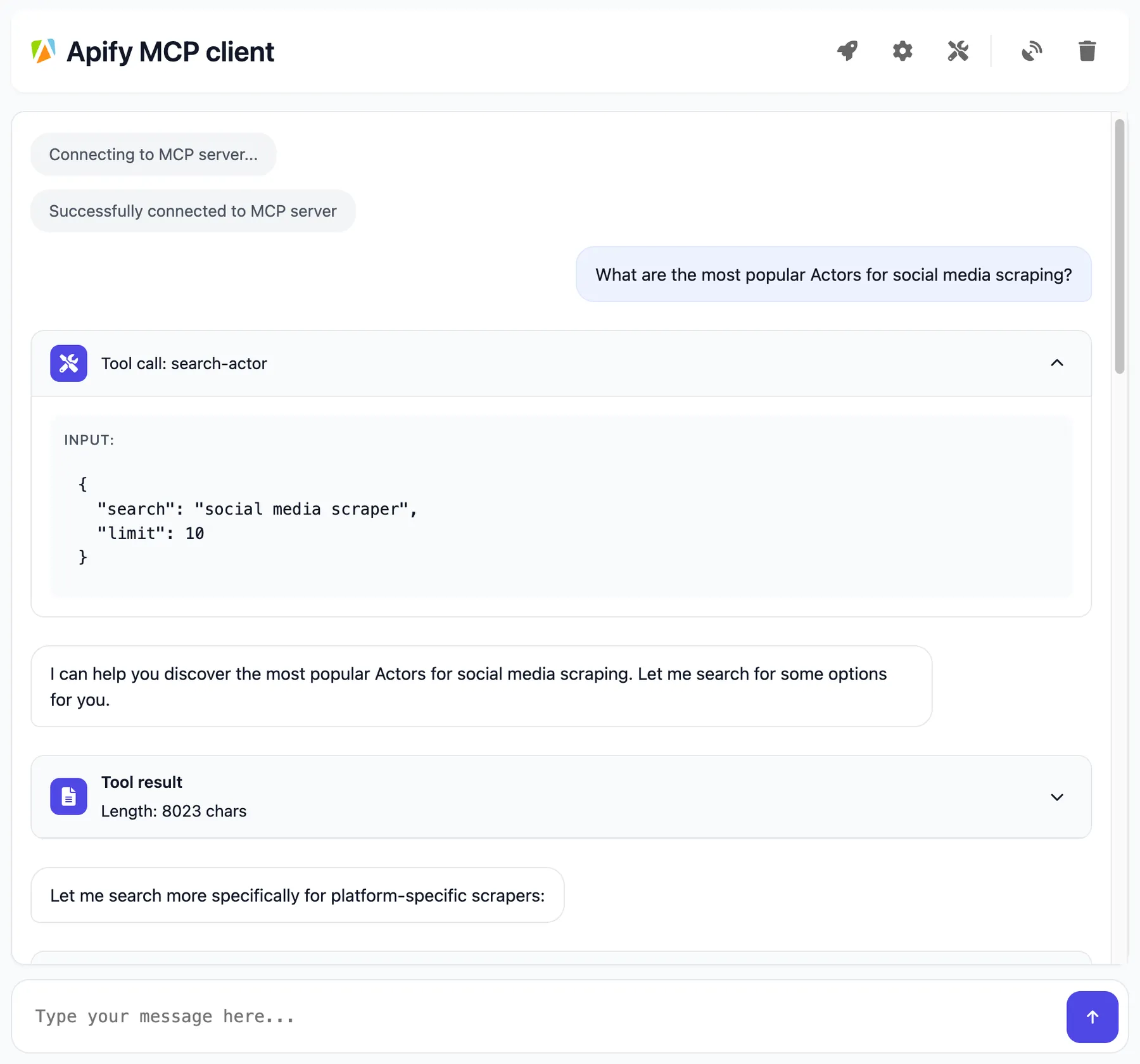Click the platform-specific scrapers message

click(x=297, y=895)
